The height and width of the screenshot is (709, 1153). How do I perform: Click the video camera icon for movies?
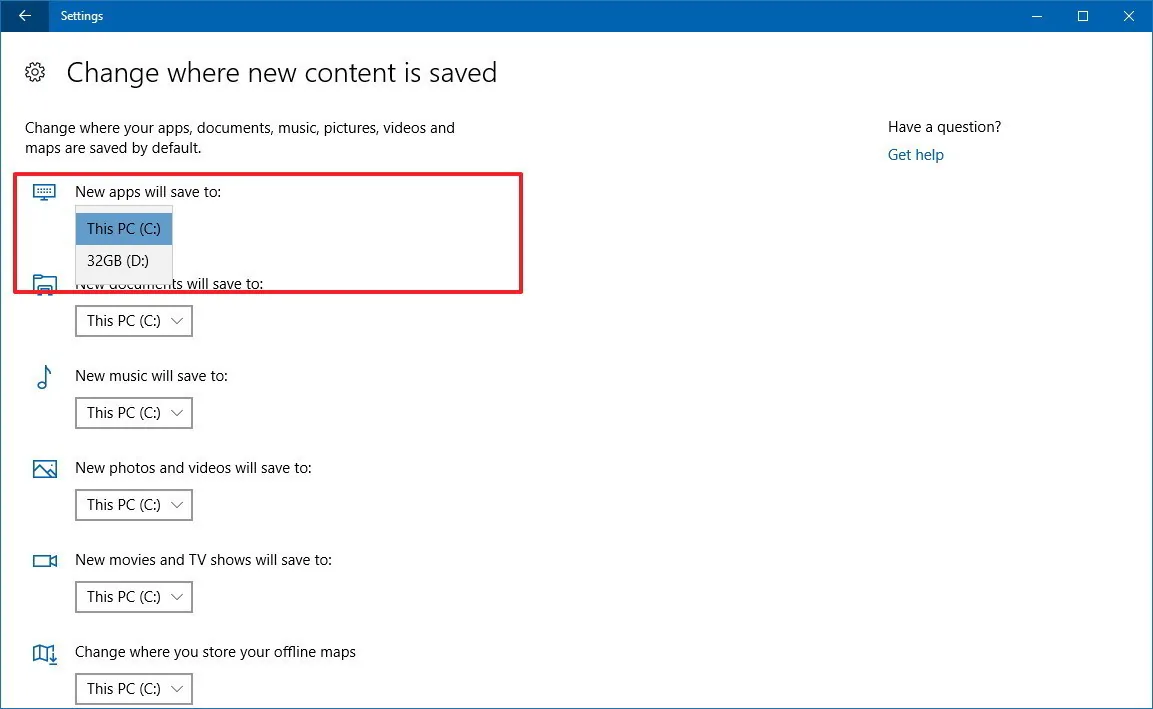click(44, 561)
